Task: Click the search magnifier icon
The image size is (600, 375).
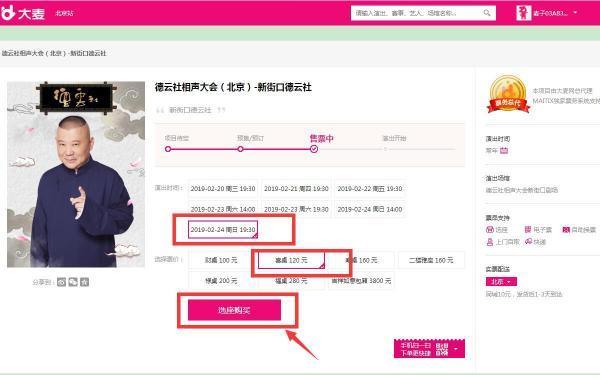Action: pyautogui.click(x=487, y=13)
